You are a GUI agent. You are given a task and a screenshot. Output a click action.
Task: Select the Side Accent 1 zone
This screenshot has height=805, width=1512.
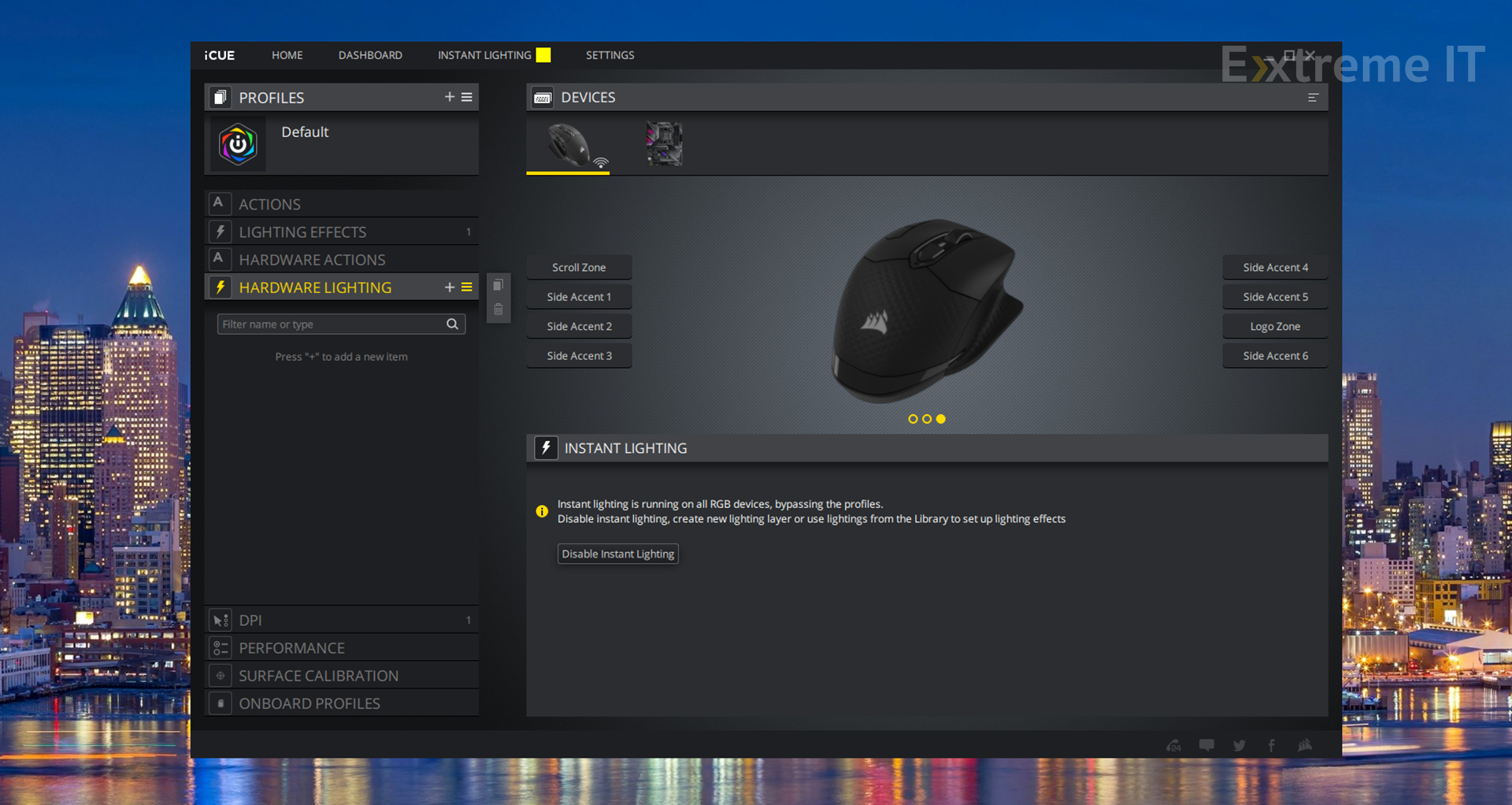point(579,296)
